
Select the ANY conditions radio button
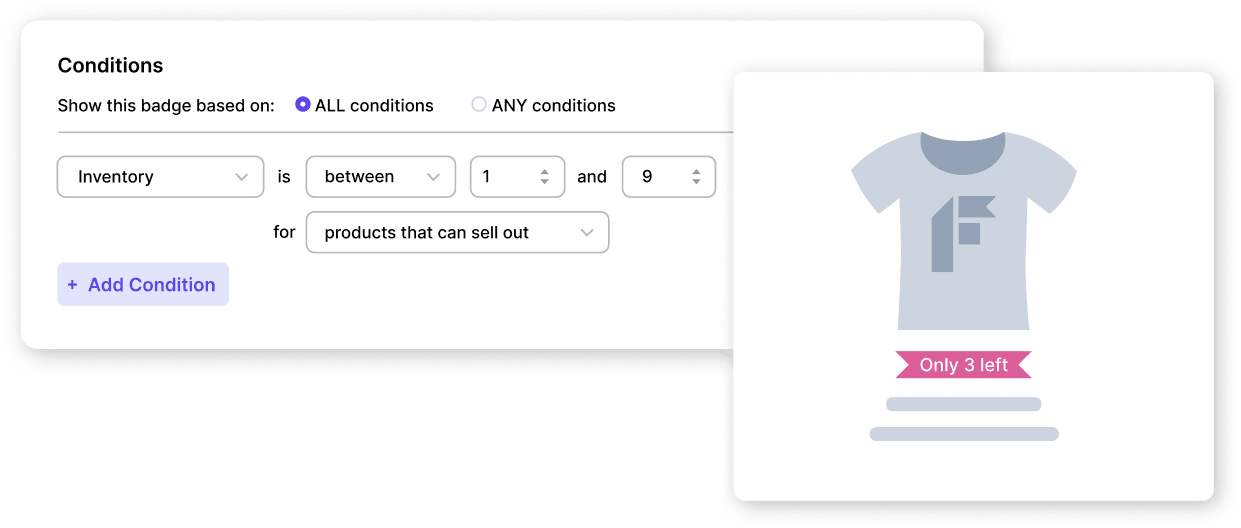[x=479, y=105]
